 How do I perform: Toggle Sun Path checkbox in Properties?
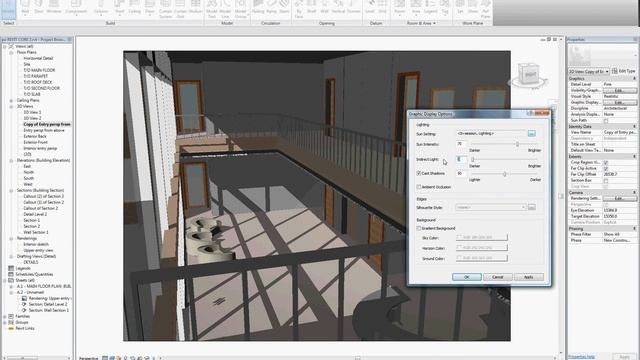point(606,121)
